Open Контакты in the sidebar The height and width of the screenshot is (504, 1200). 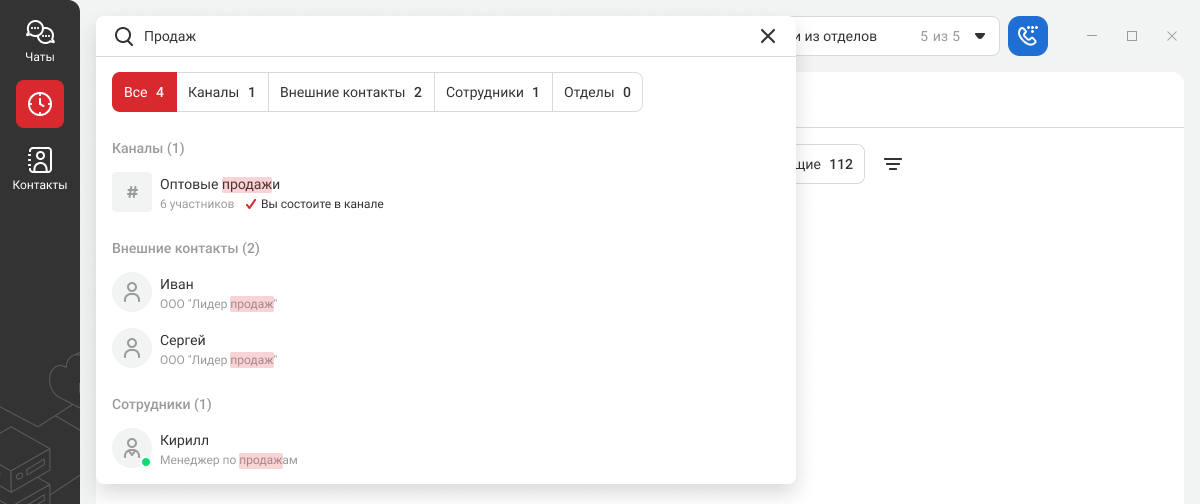click(40, 168)
